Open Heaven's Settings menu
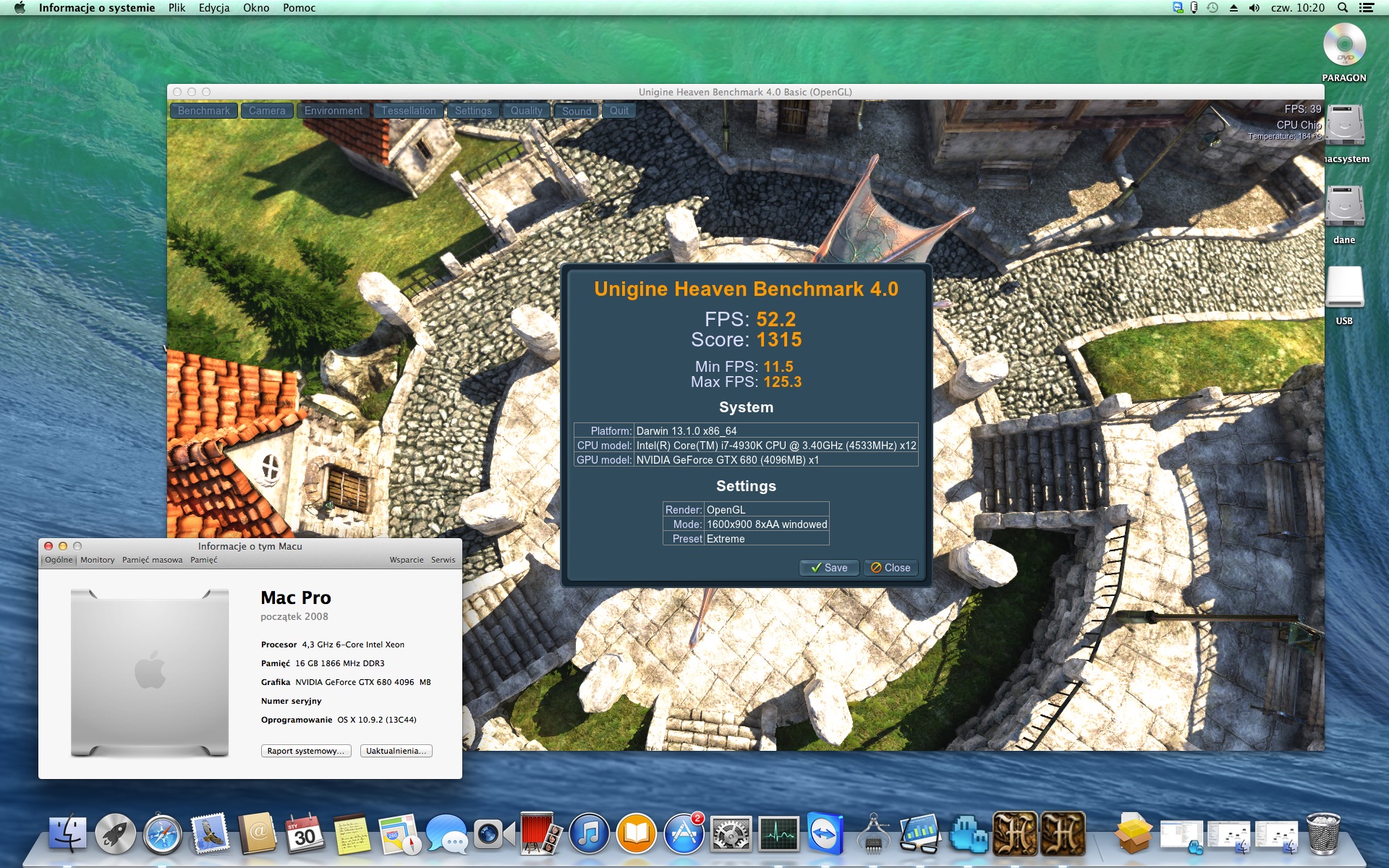 (473, 111)
